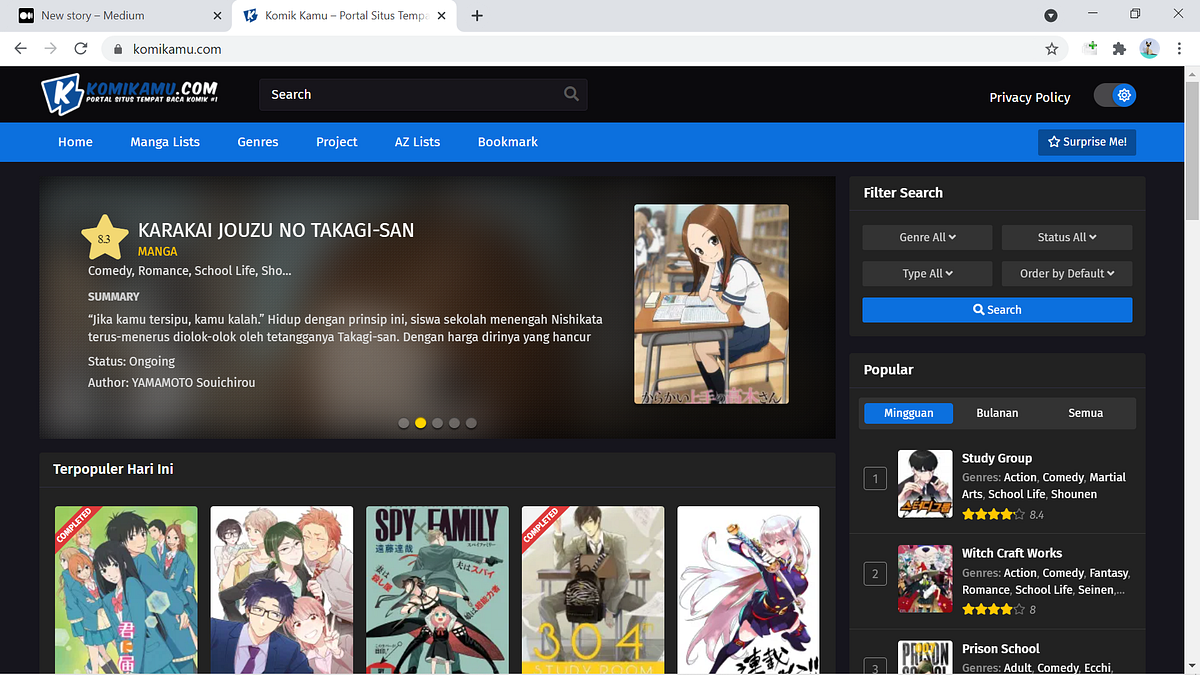The image size is (1200, 675).
Task: Open the Privacy Policy link
Action: [x=1030, y=97]
